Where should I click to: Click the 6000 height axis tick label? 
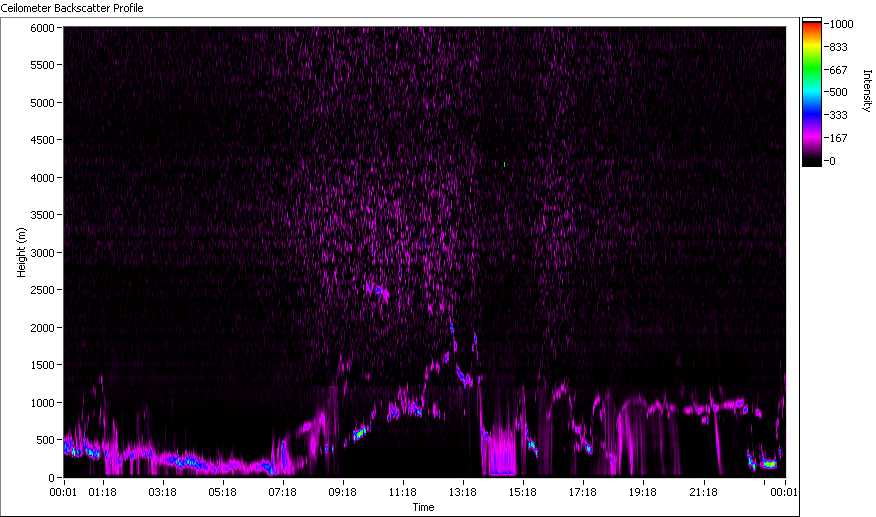pos(42,28)
